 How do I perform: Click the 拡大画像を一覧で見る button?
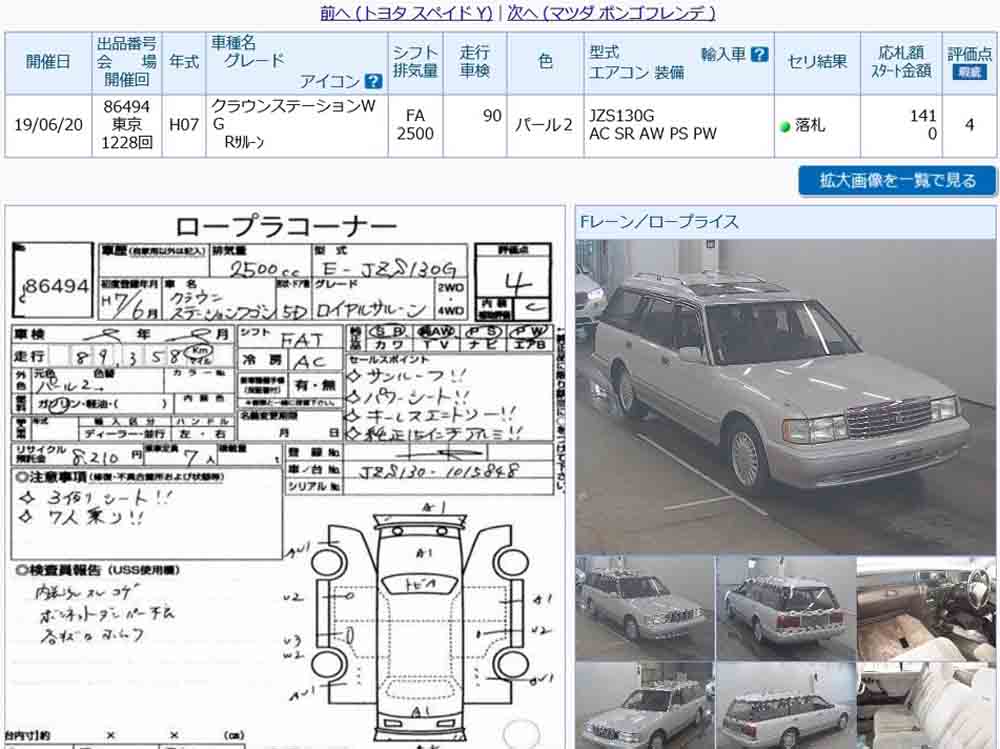click(897, 181)
